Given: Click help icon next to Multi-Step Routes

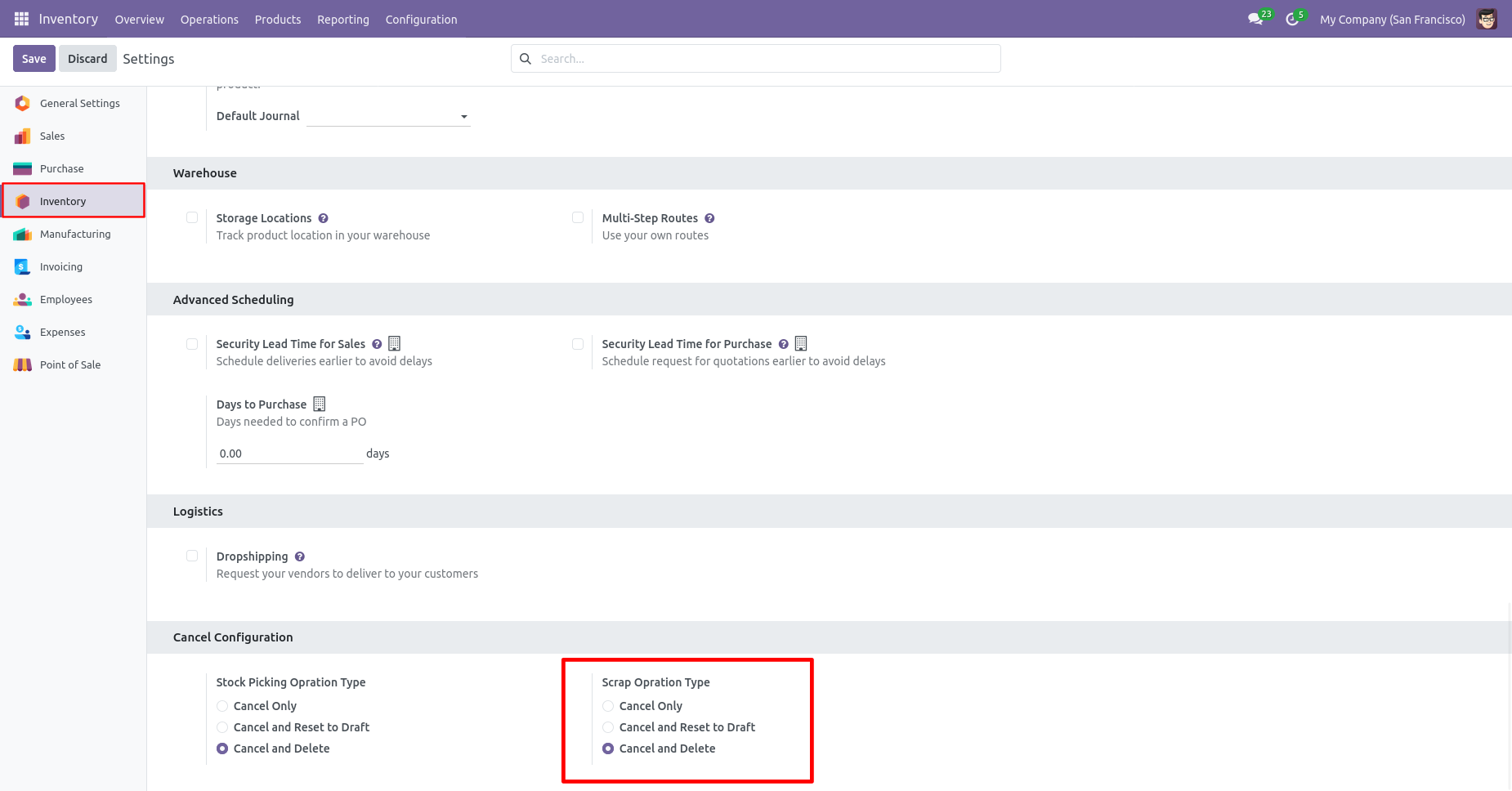Looking at the screenshot, I should coord(709,218).
